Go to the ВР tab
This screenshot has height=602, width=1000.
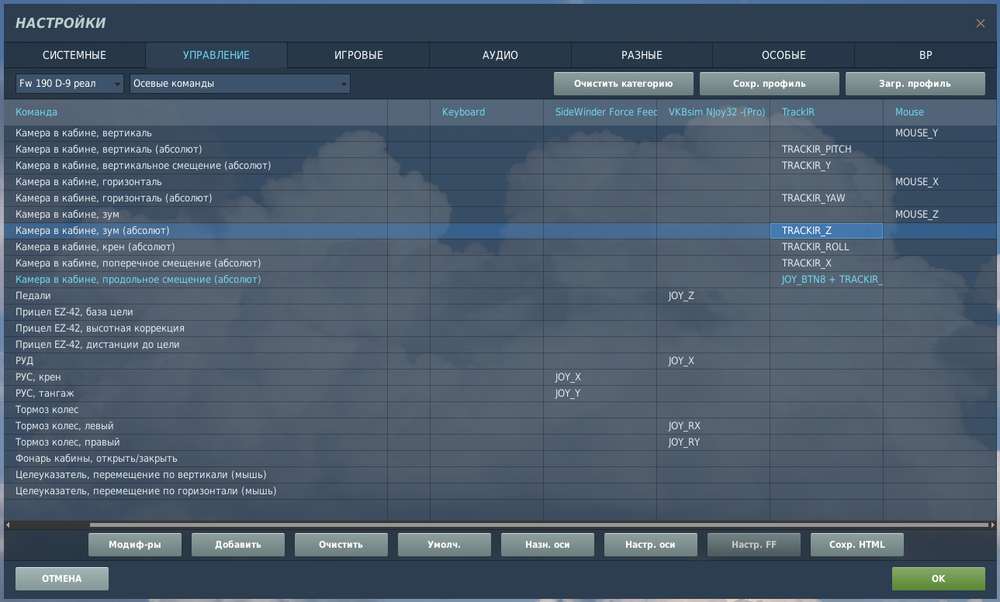point(925,55)
